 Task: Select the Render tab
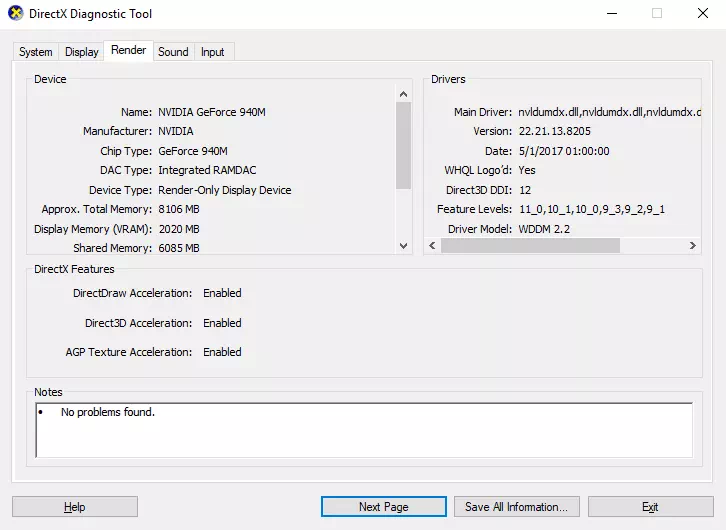click(x=129, y=51)
